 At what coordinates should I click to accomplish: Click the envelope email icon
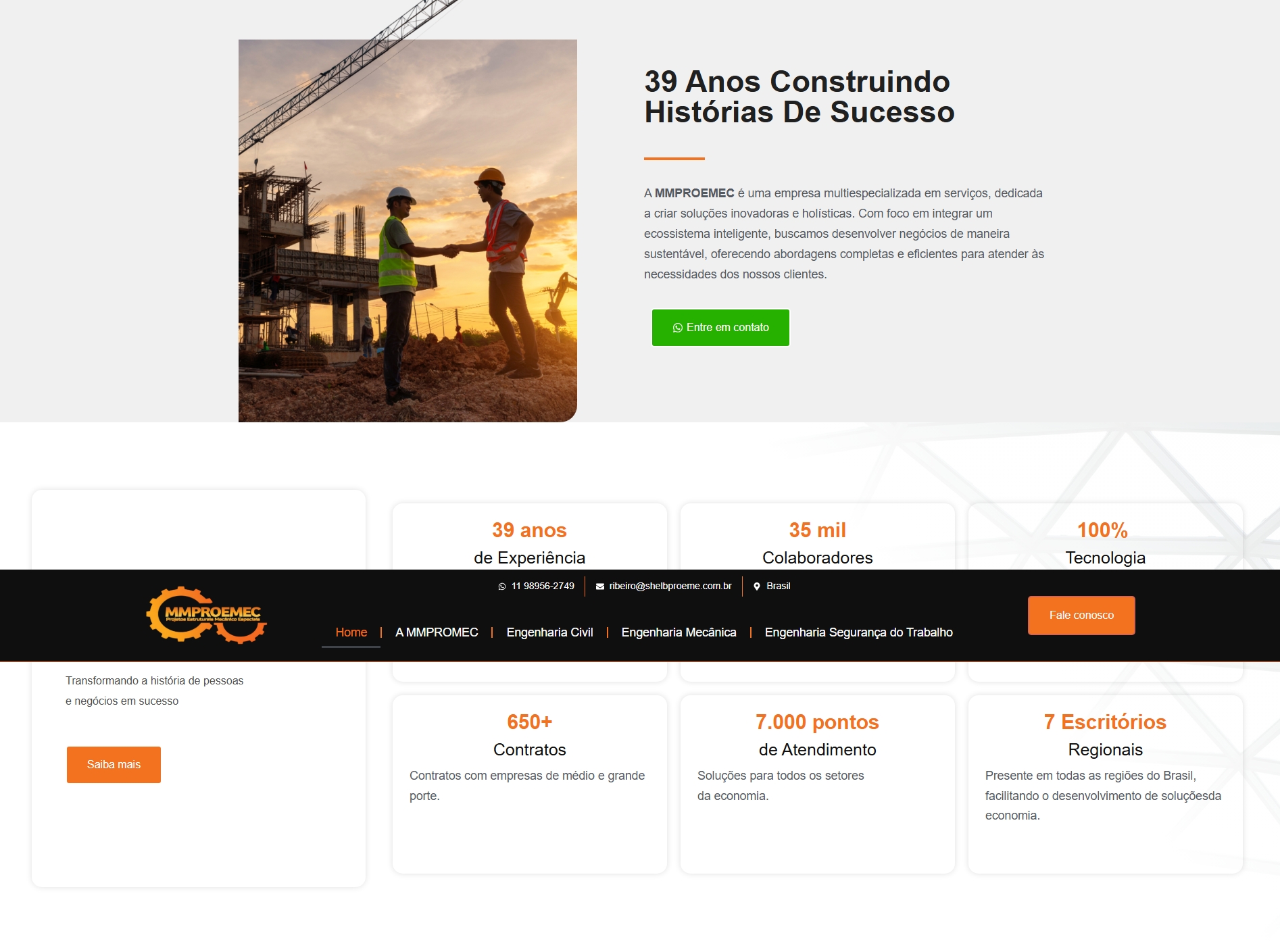[600, 586]
